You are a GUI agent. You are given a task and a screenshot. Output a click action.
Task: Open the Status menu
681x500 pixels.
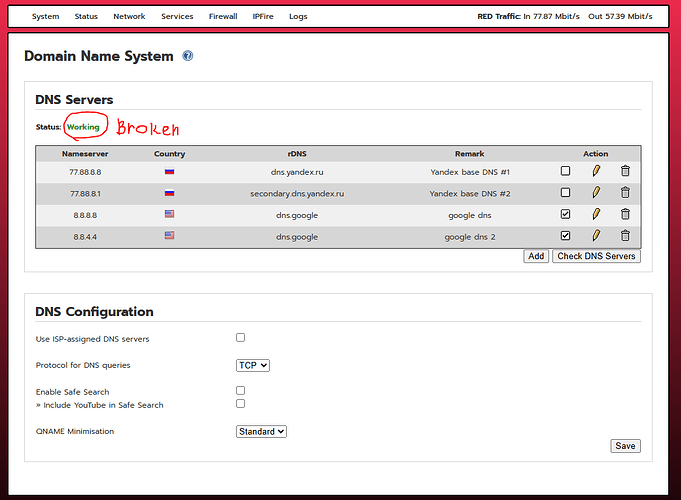[86, 17]
